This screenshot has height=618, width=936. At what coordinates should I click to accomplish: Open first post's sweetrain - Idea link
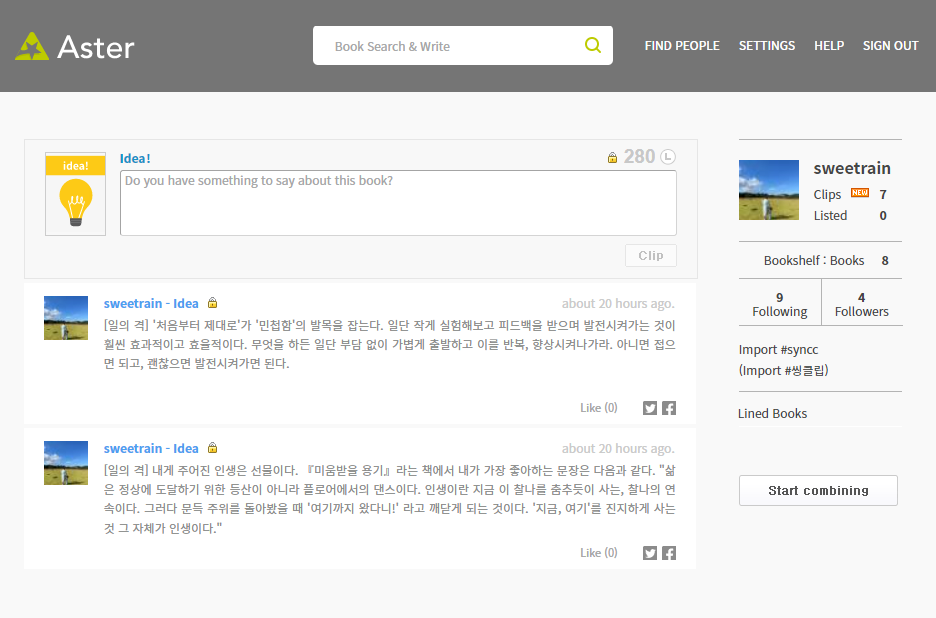tap(151, 303)
